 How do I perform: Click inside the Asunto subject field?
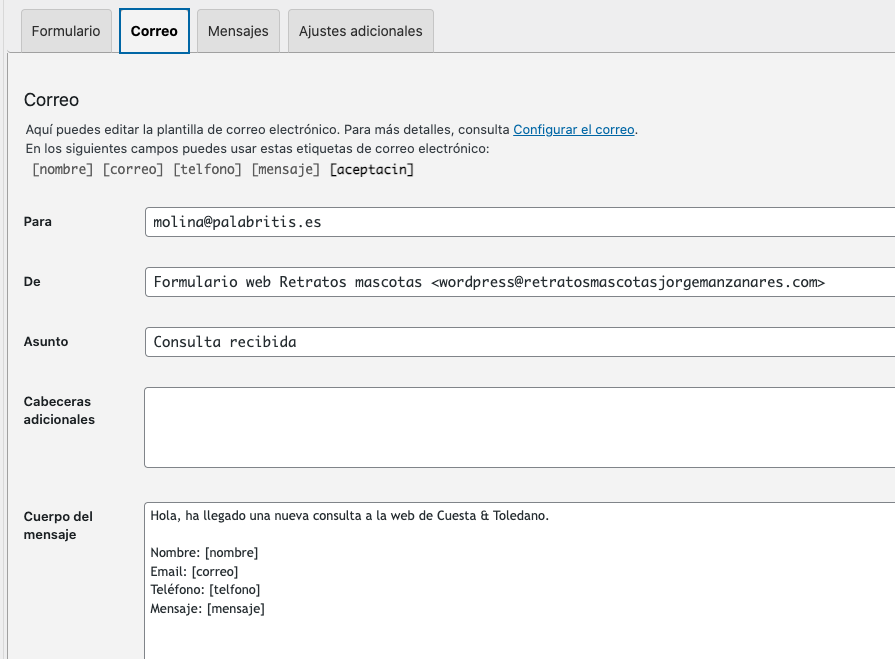pyautogui.click(x=520, y=342)
